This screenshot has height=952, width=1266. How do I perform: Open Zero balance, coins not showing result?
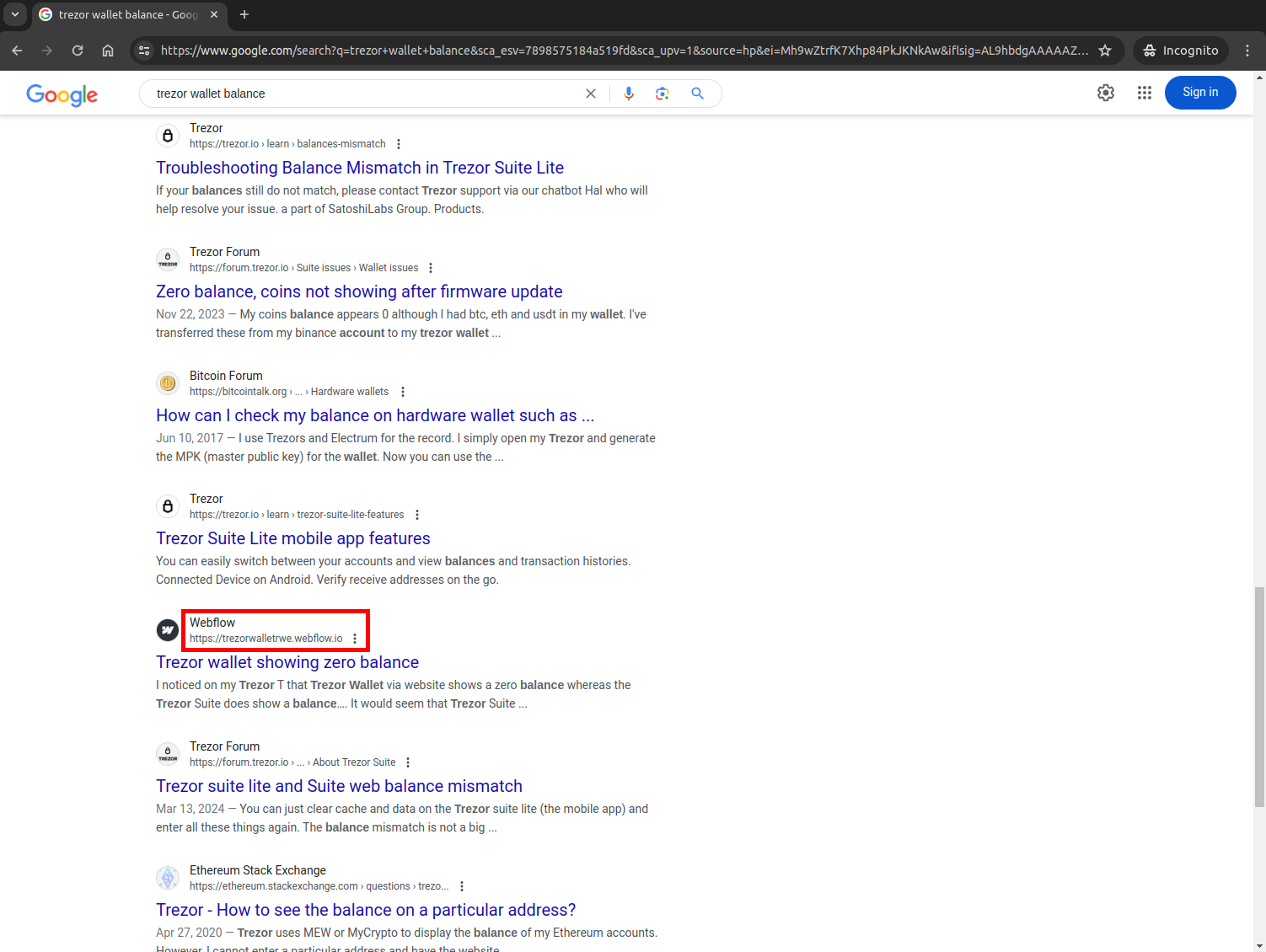click(x=359, y=291)
